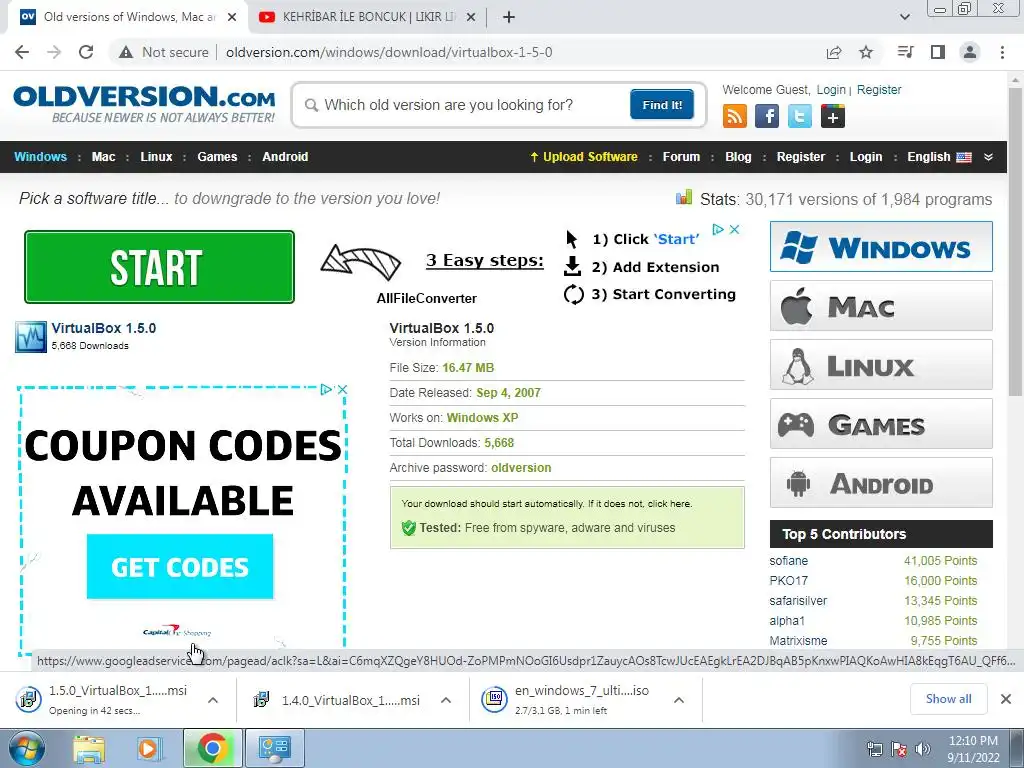Open the Android nav menu item
Image resolution: width=1024 pixels, height=768 pixels.
[285, 157]
